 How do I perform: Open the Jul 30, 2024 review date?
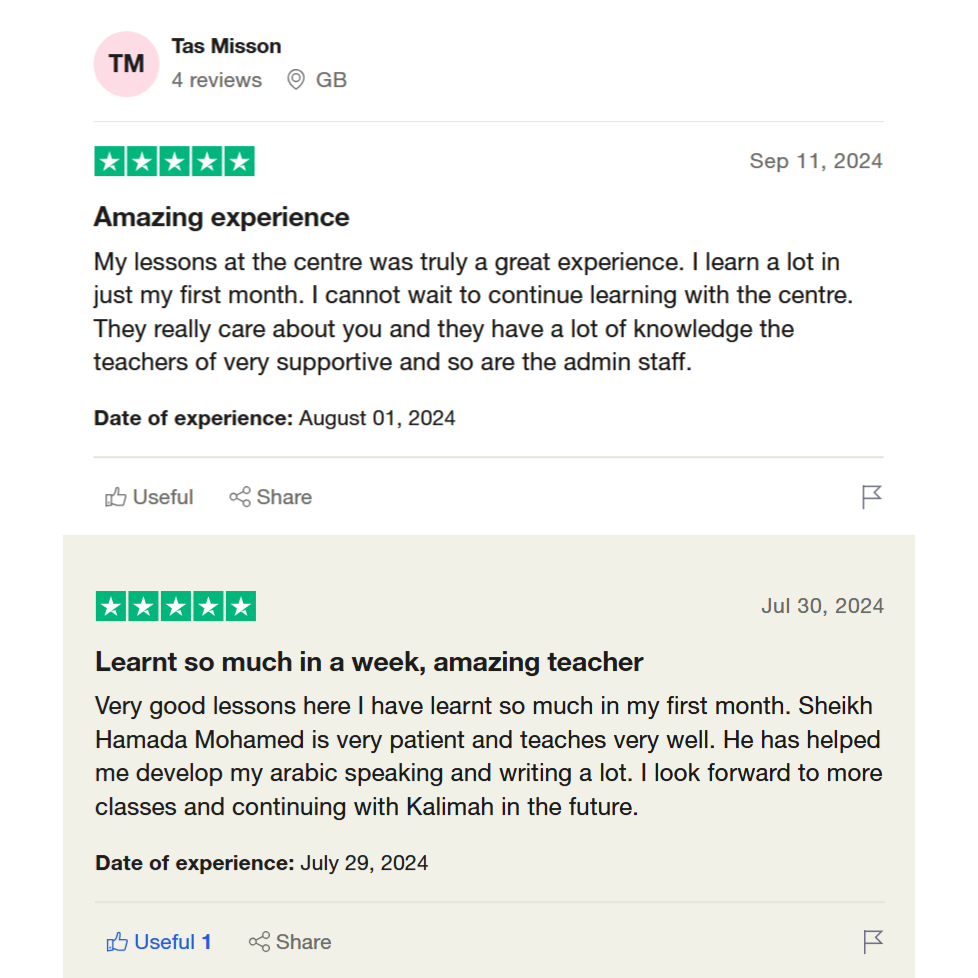[x=822, y=606]
